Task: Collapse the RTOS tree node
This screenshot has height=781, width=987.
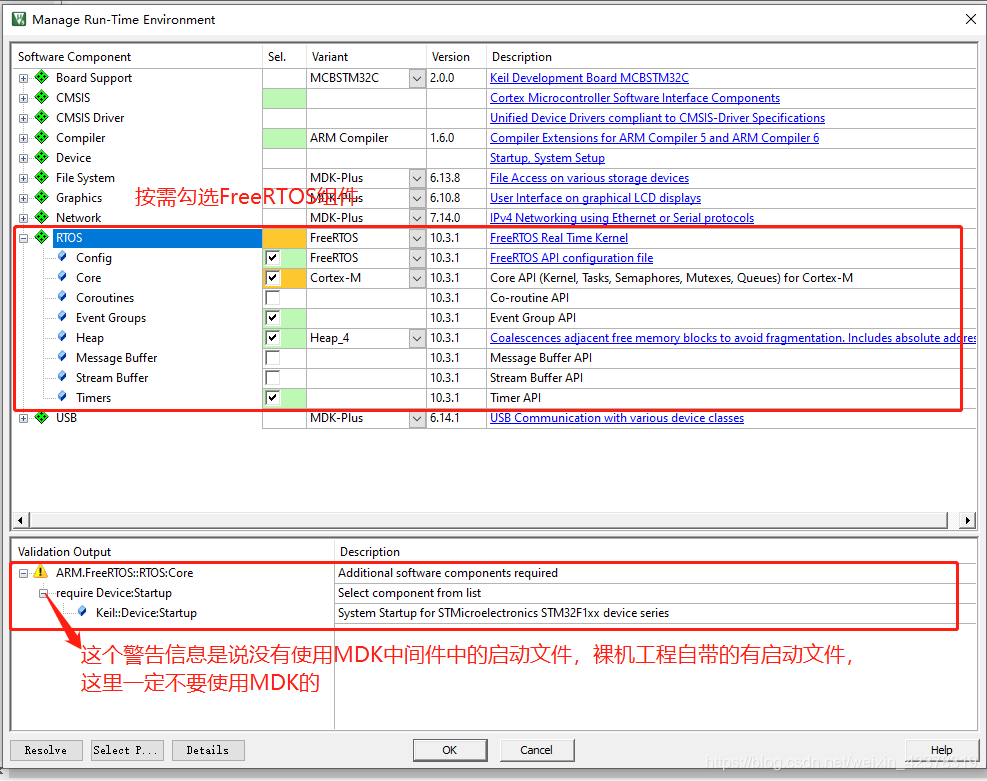Action: 23,239
